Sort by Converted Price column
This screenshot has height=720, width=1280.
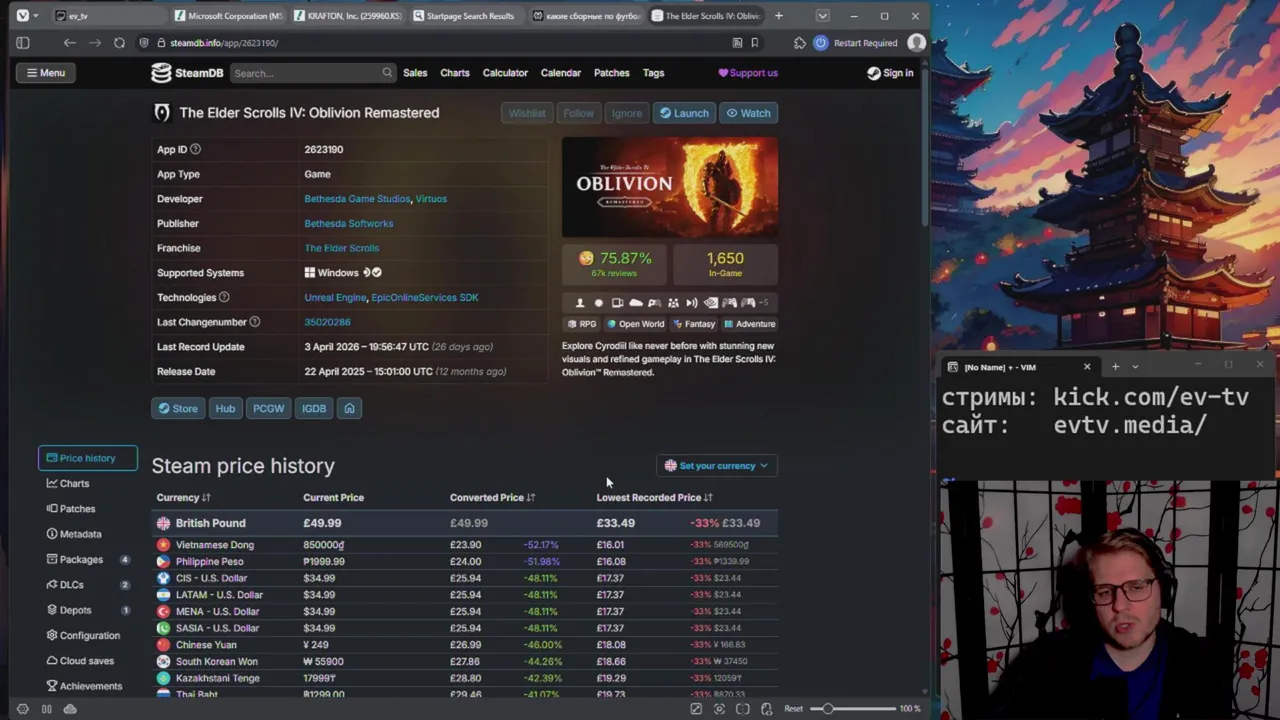[492, 497]
